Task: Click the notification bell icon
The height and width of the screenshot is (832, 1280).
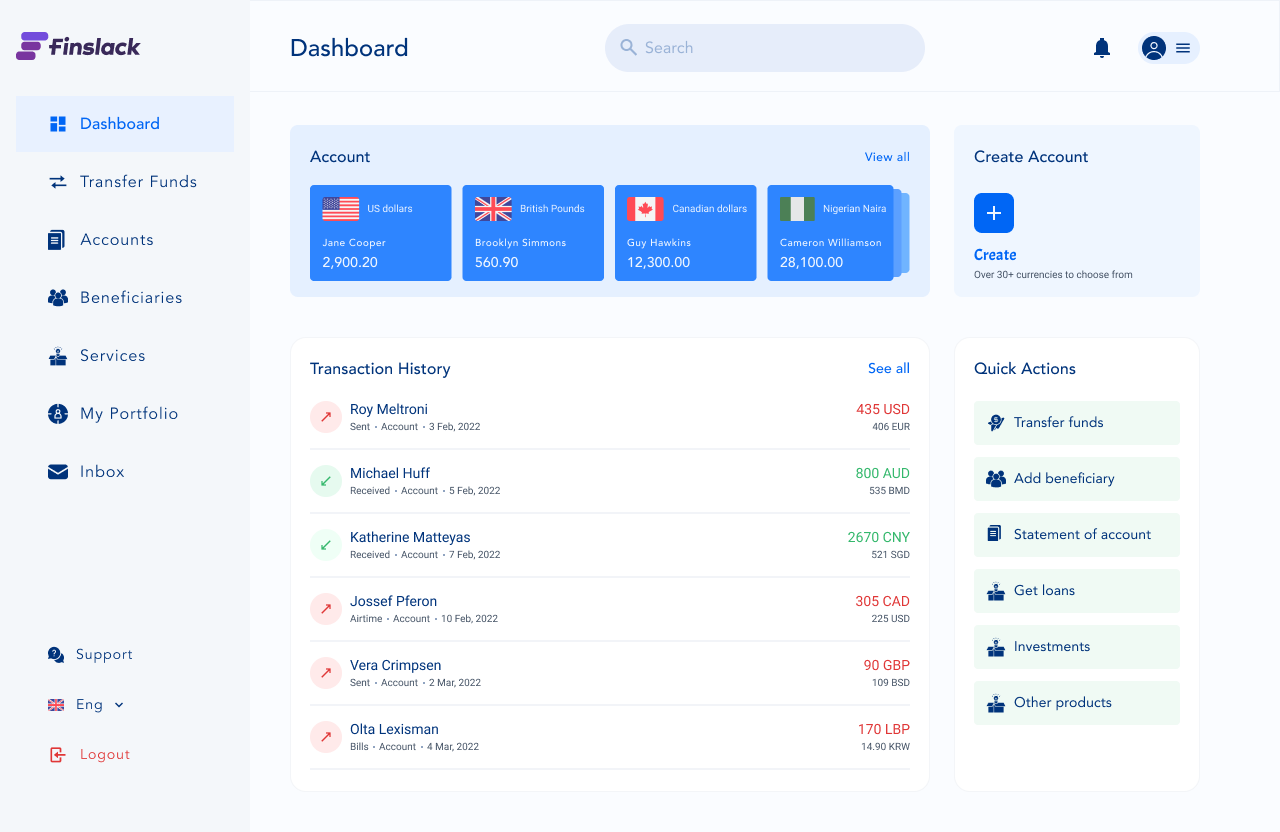Action: point(1101,47)
